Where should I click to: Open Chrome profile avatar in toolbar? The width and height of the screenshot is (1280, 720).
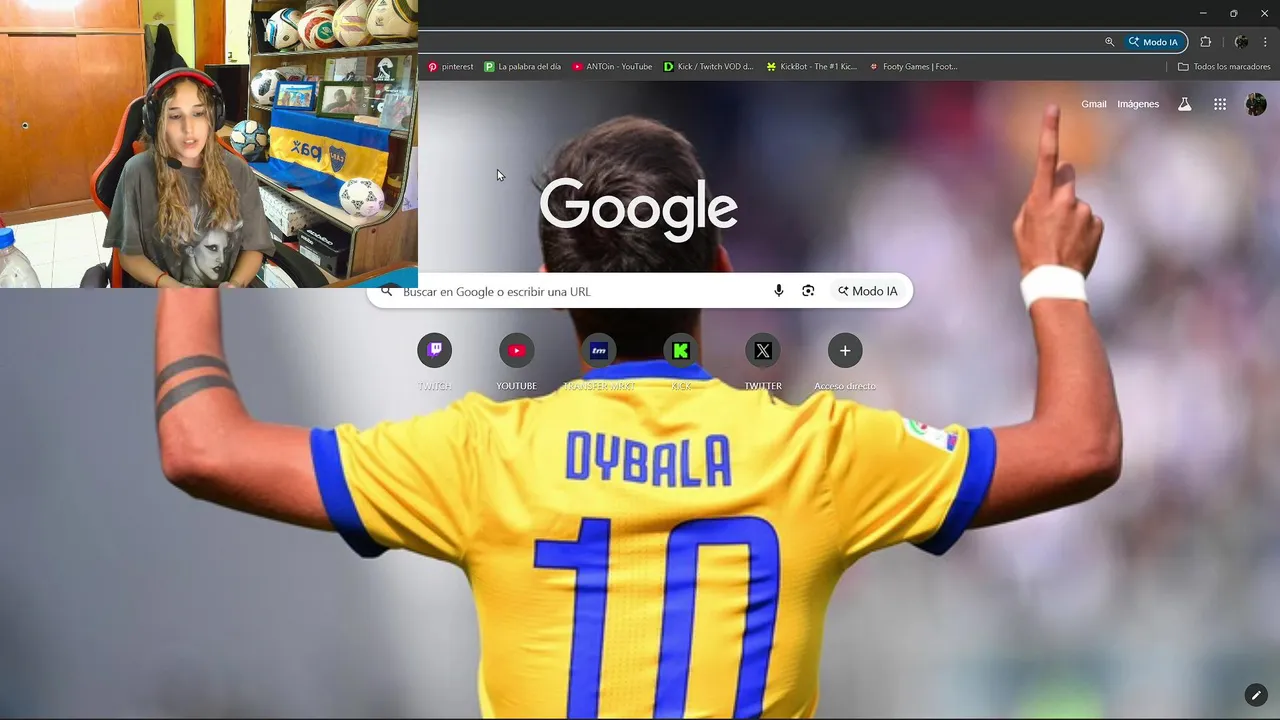point(1241,42)
